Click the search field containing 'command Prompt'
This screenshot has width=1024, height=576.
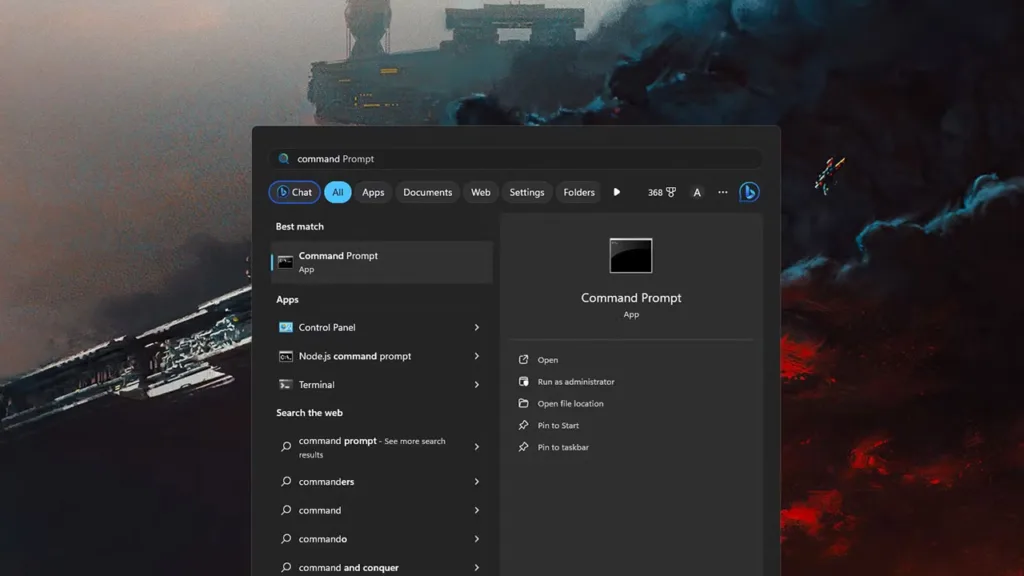point(516,159)
